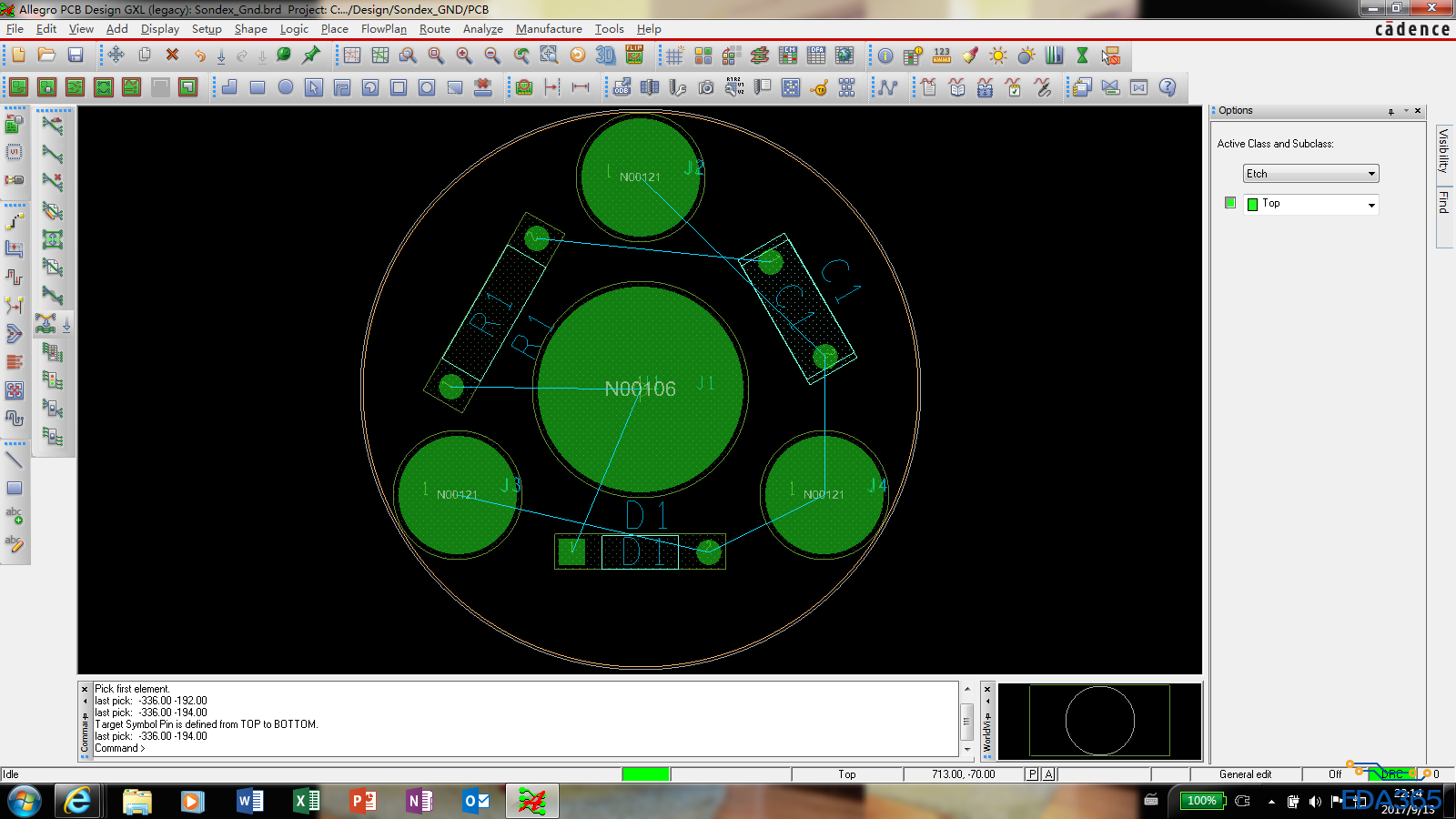Open the Top subclass dropdown
The height and width of the screenshot is (819, 1456).
coord(1311,204)
